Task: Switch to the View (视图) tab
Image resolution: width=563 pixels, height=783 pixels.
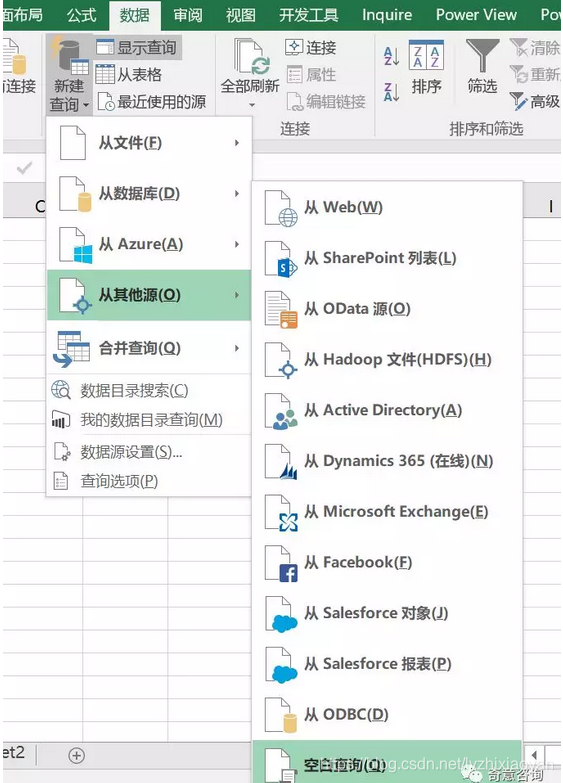Action: coord(241,15)
